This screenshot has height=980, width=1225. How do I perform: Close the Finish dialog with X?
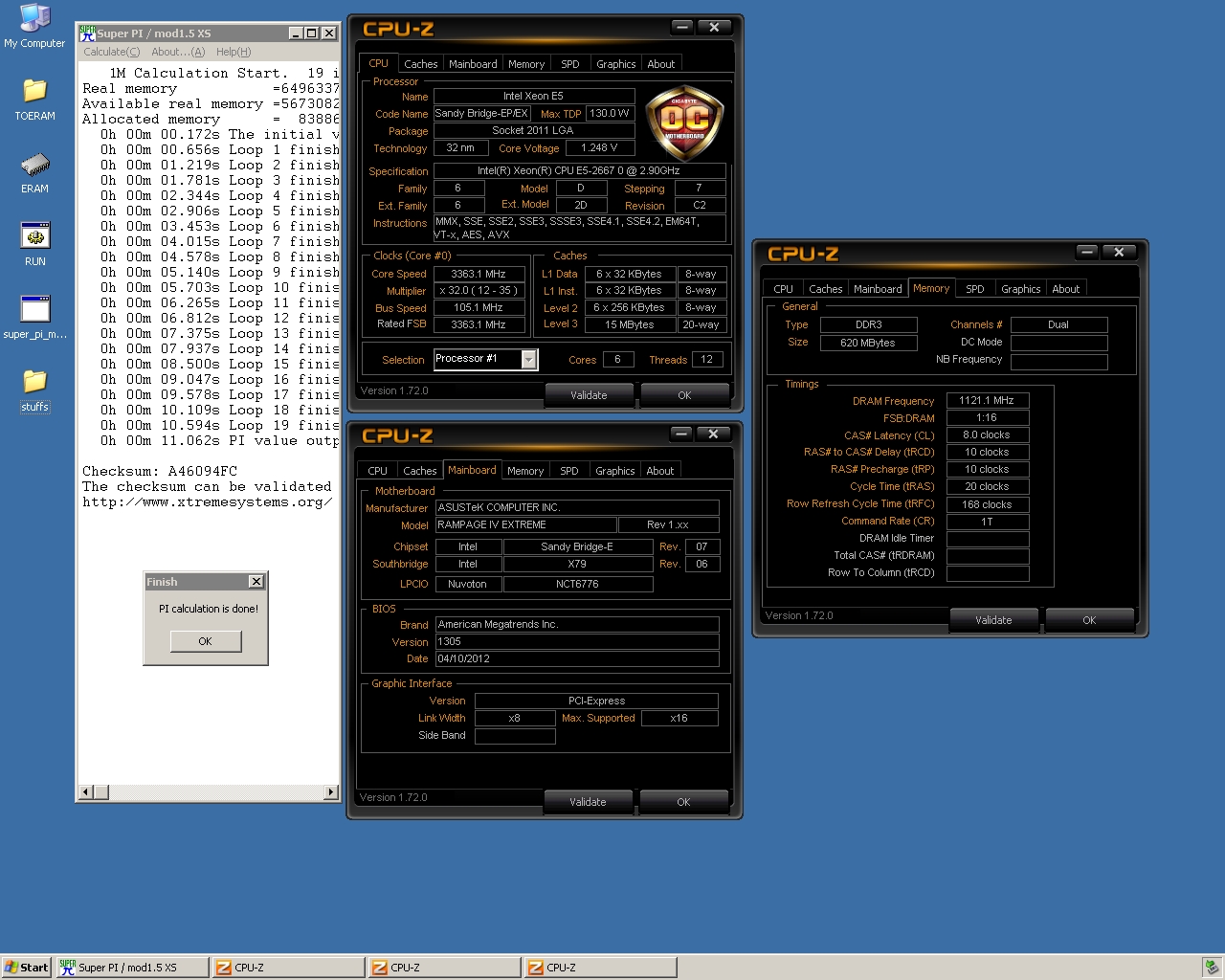click(256, 582)
